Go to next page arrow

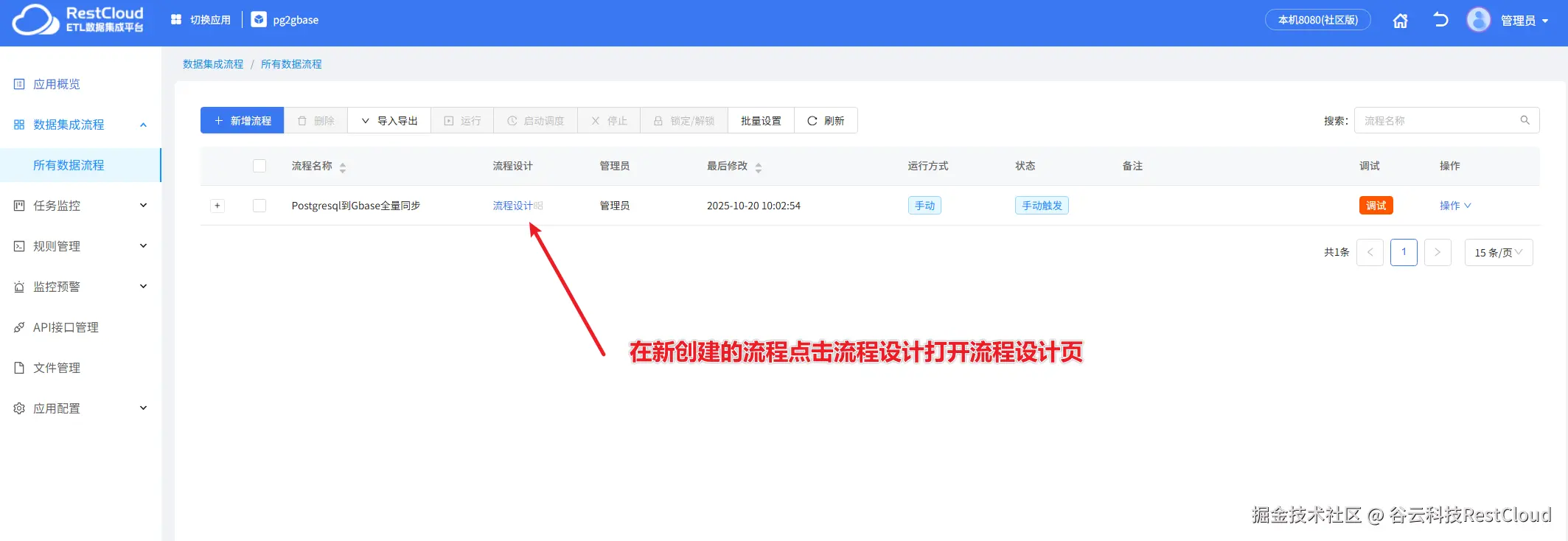(1438, 252)
